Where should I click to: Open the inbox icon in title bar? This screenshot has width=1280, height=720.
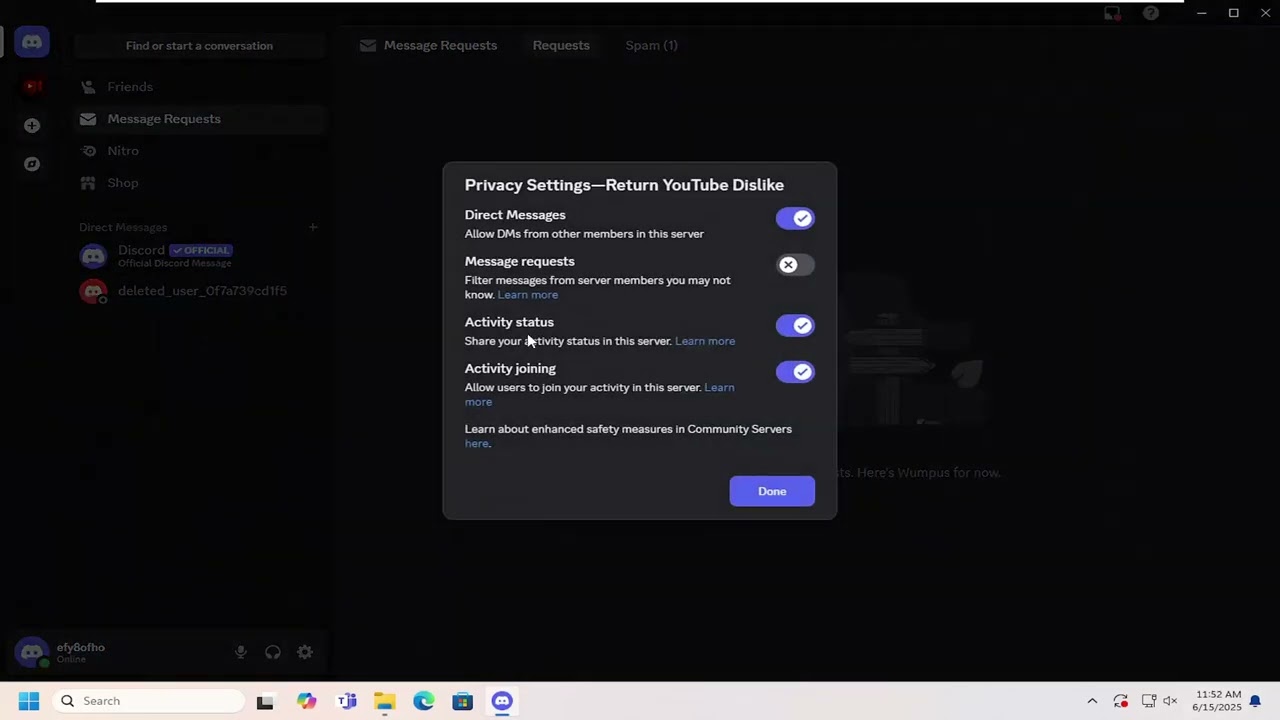click(1112, 13)
